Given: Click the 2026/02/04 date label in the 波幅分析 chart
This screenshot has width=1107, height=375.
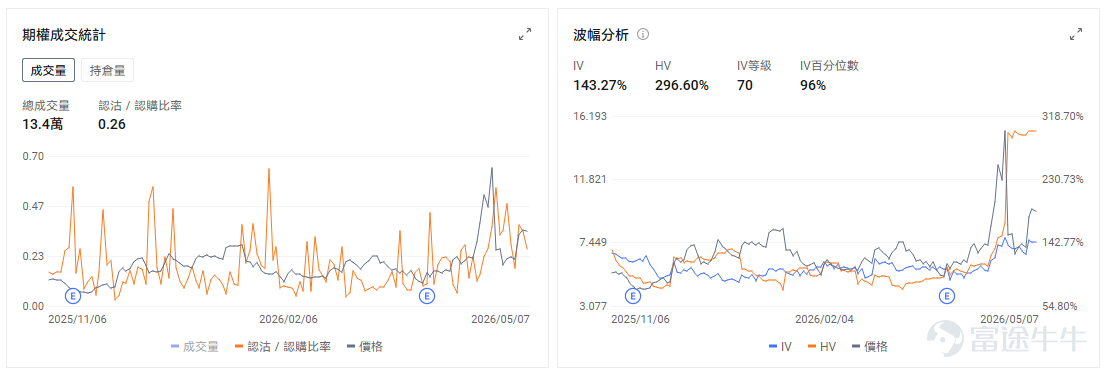Looking at the screenshot, I should [x=825, y=319].
